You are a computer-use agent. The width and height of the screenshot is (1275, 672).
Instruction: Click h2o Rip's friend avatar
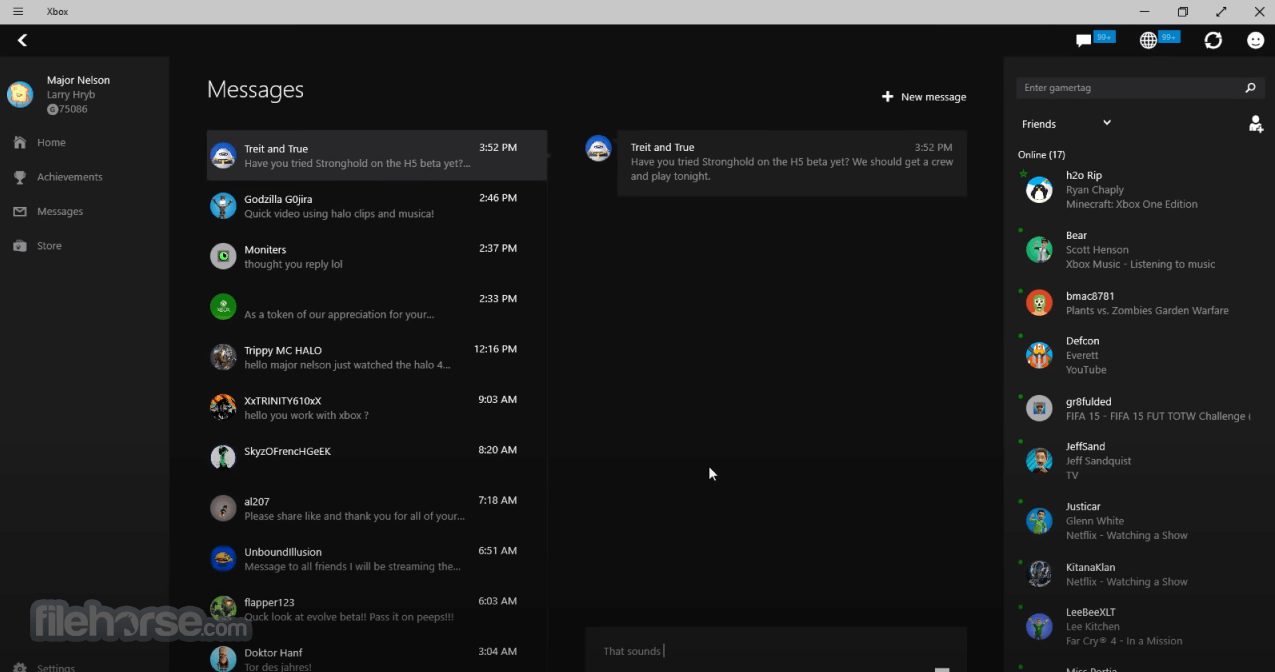point(1039,190)
